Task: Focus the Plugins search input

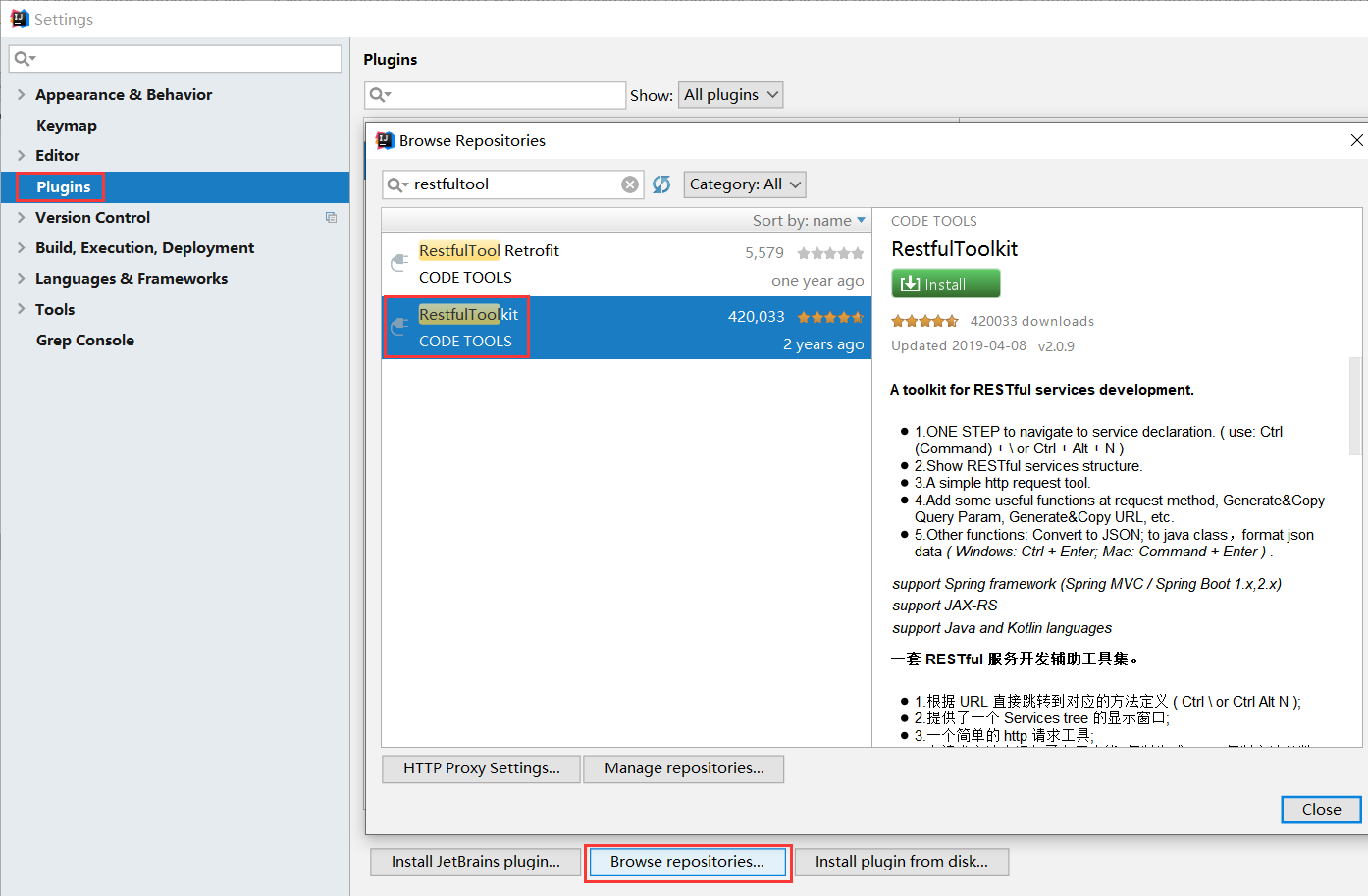Action: point(495,95)
